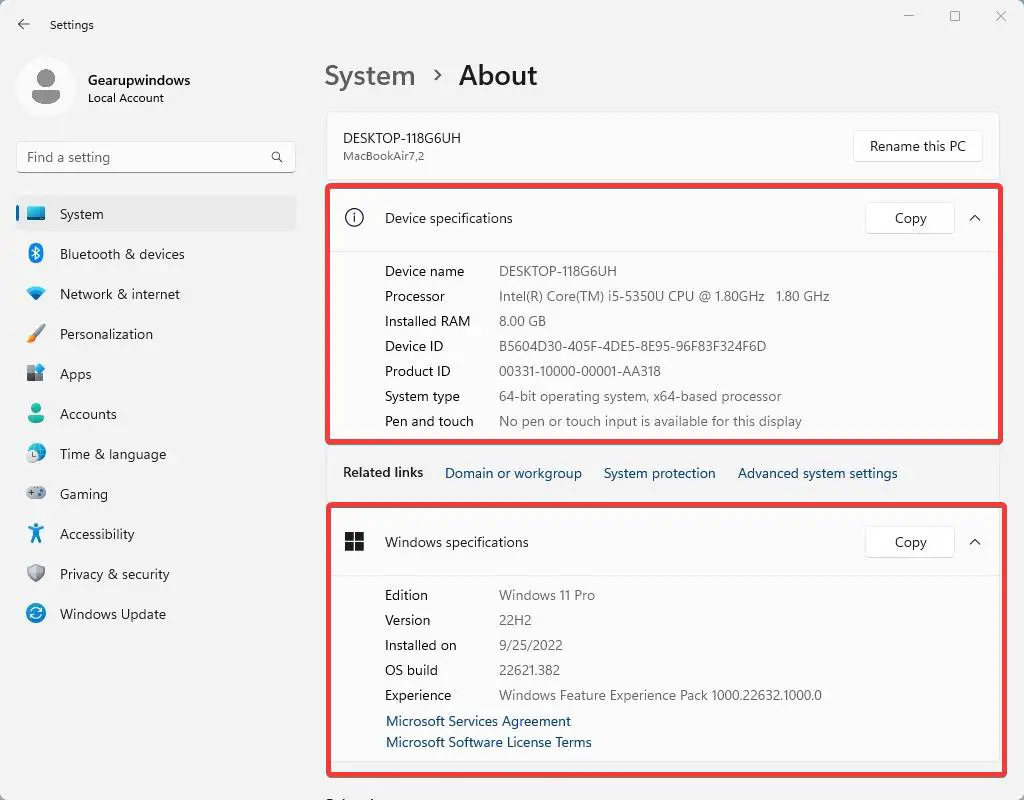Image resolution: width=1024 pixels, height=800 pixels.
Task: Open System protection link
Action: (x=660, y=473)
